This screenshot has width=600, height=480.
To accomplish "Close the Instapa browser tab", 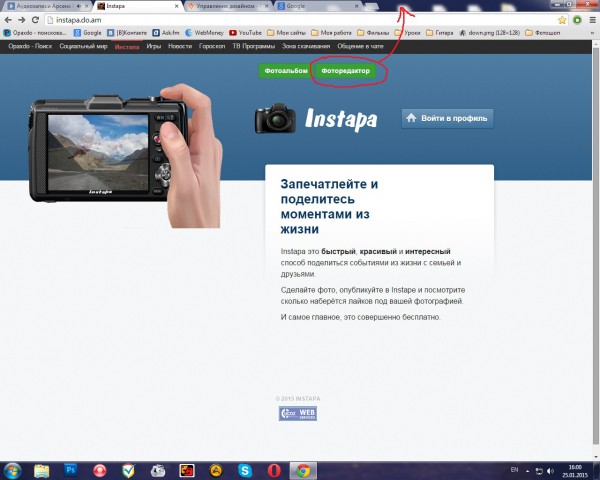I will coord(176,6).
